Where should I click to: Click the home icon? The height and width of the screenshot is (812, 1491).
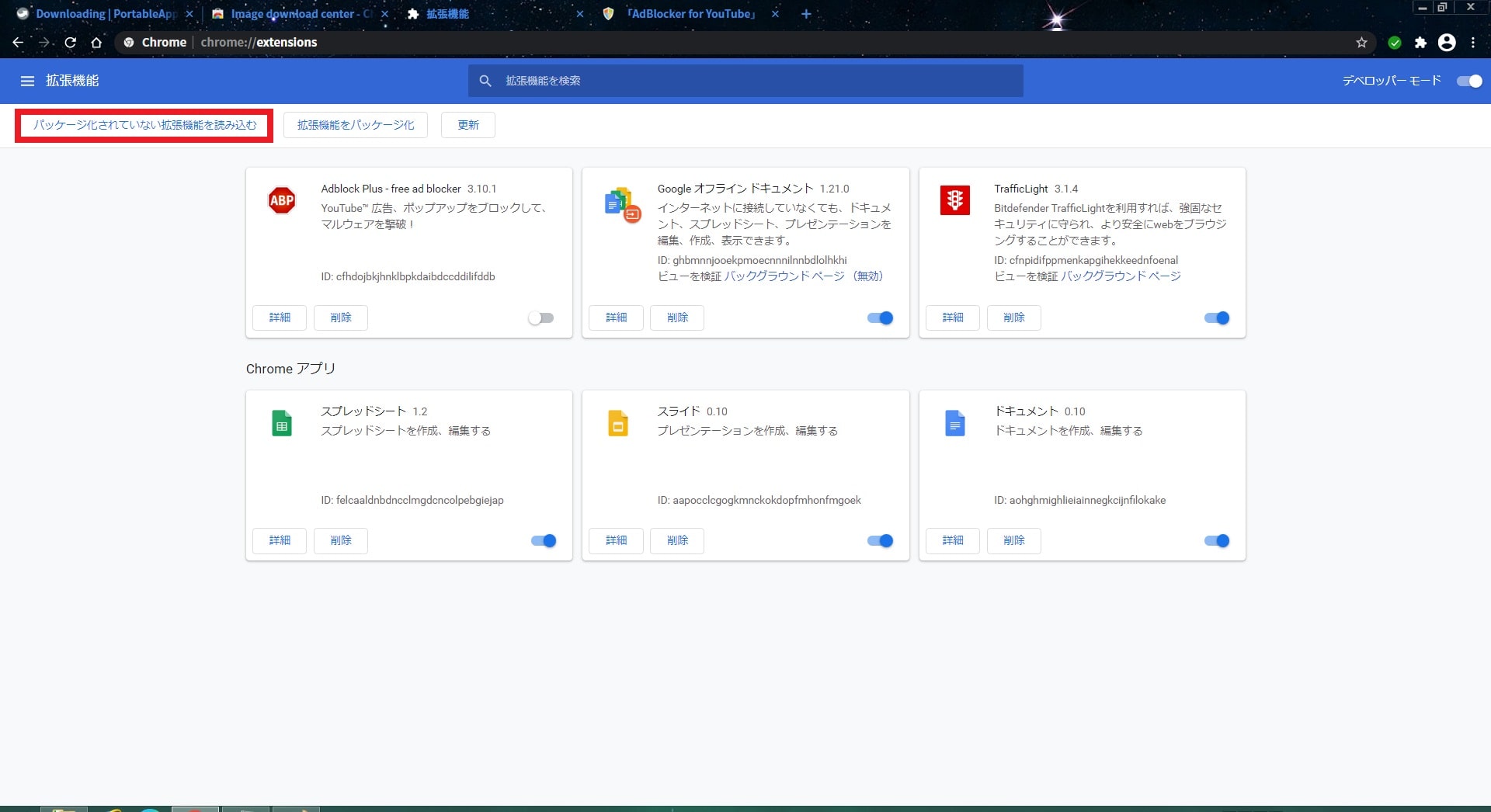click(96, 43)
